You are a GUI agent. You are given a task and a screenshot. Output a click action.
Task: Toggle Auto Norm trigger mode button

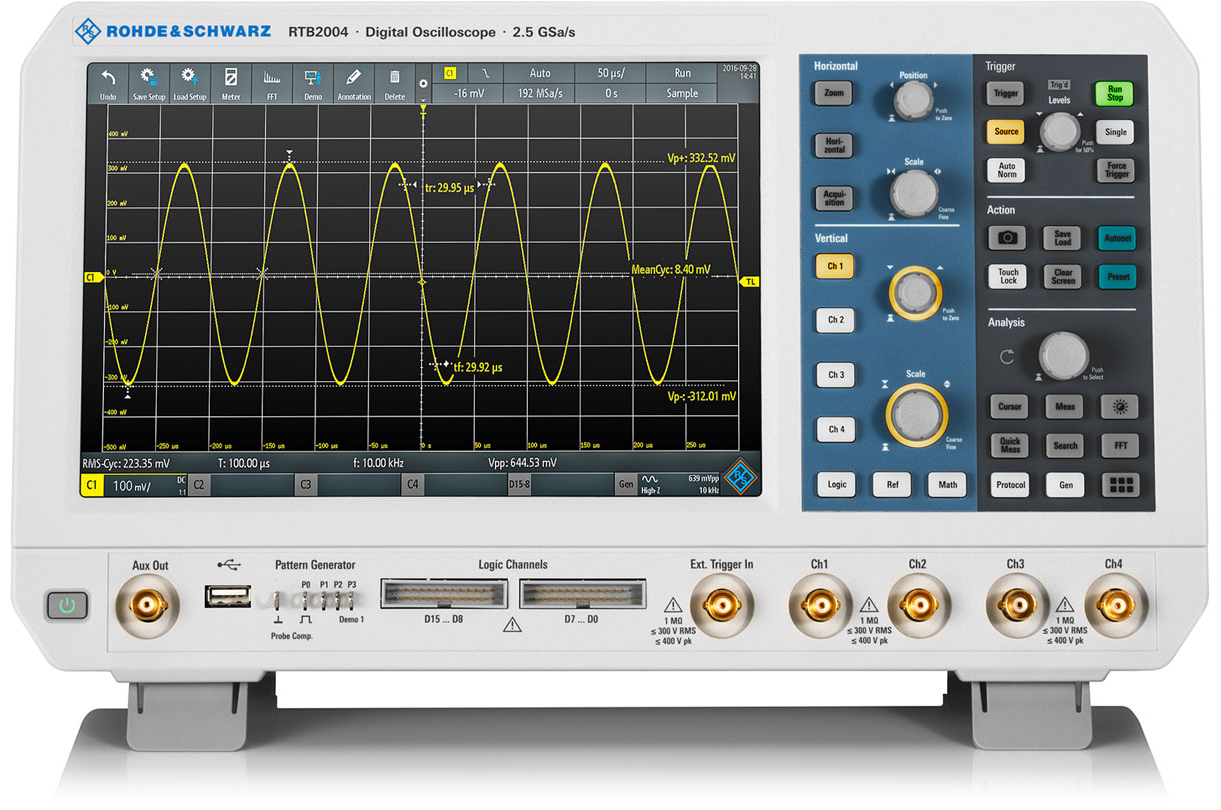click(x=1007, y=170)
